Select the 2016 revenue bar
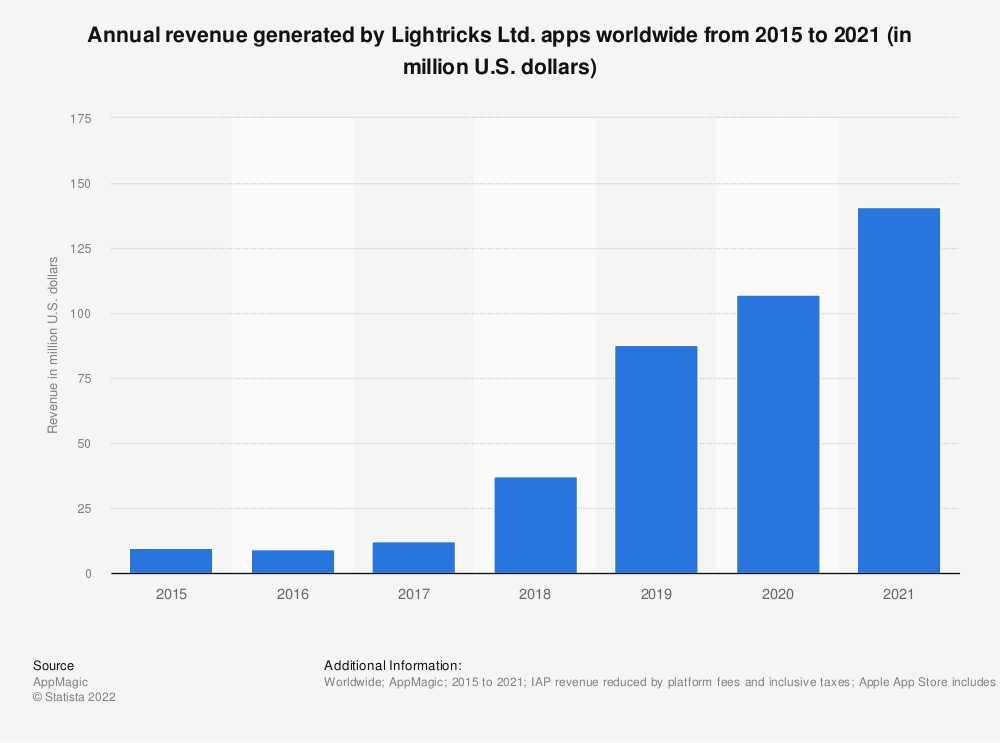The height and width of the screenshot is (743, 1000). coord(293,562)
